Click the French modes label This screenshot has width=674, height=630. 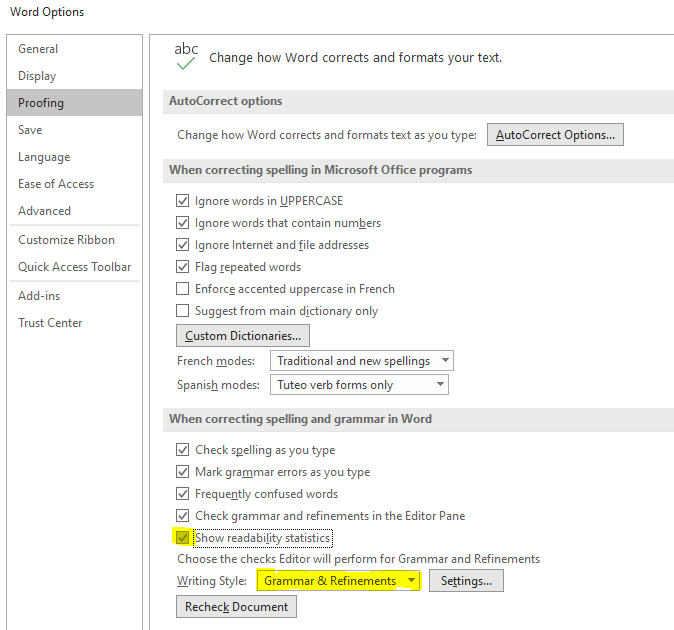[x=216, y=361]
